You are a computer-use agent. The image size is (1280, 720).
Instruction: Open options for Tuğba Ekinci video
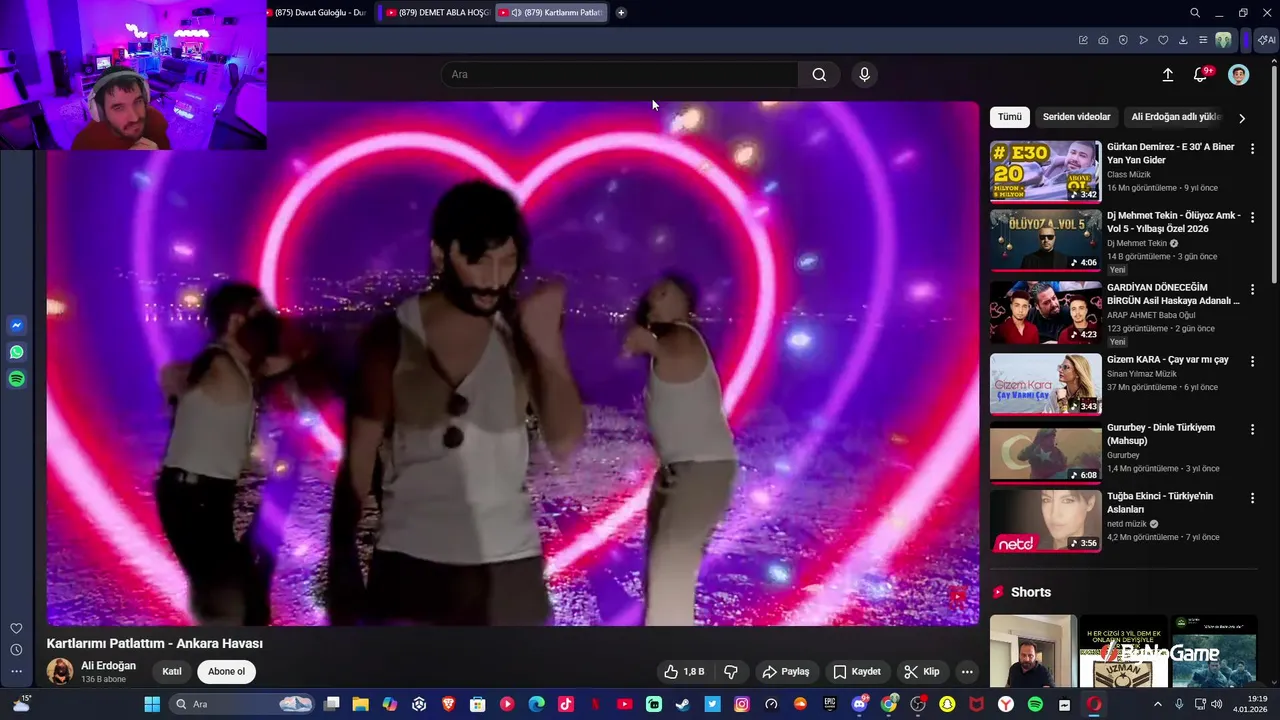[1252, 498]
